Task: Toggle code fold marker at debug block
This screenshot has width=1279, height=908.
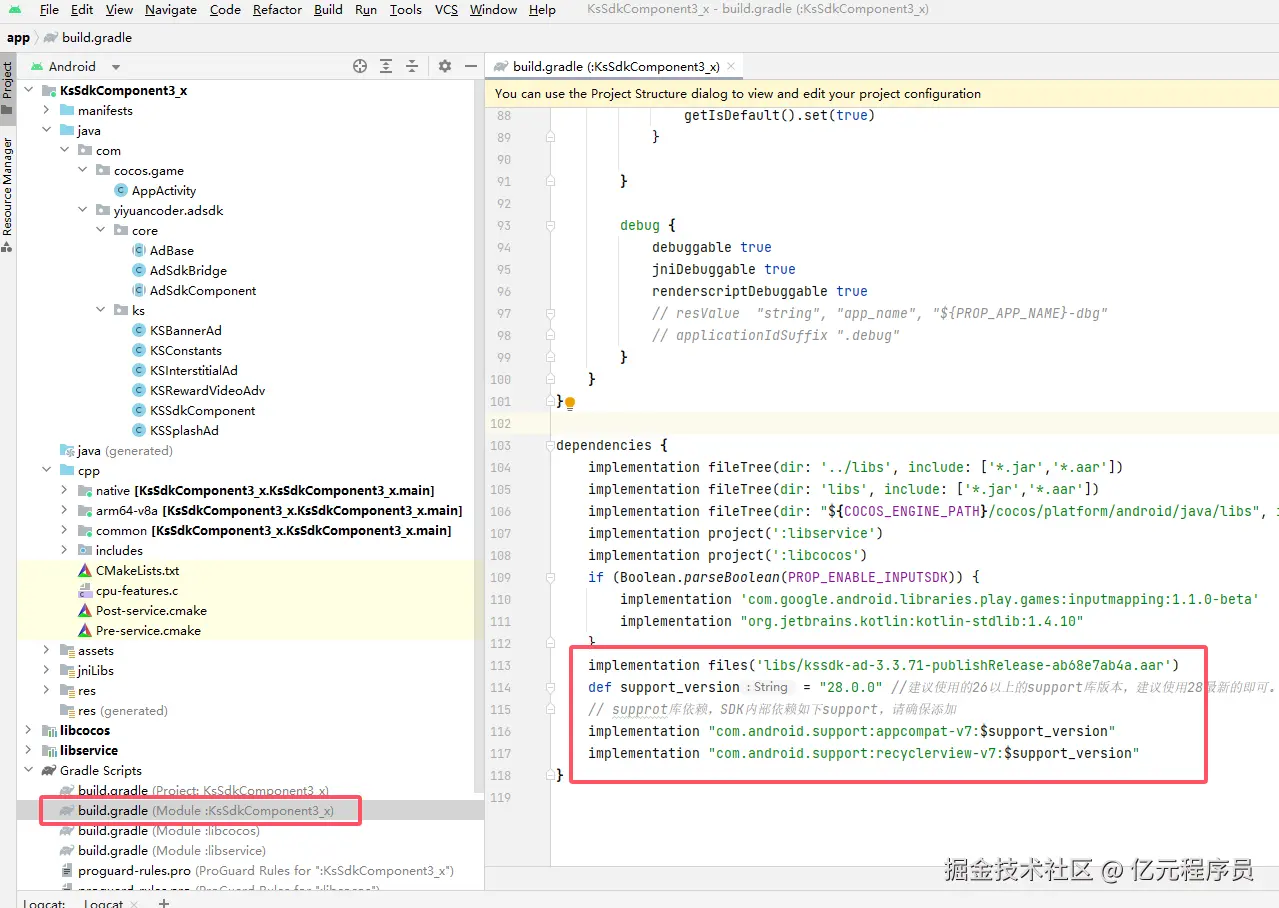Action: click(550, 226)
